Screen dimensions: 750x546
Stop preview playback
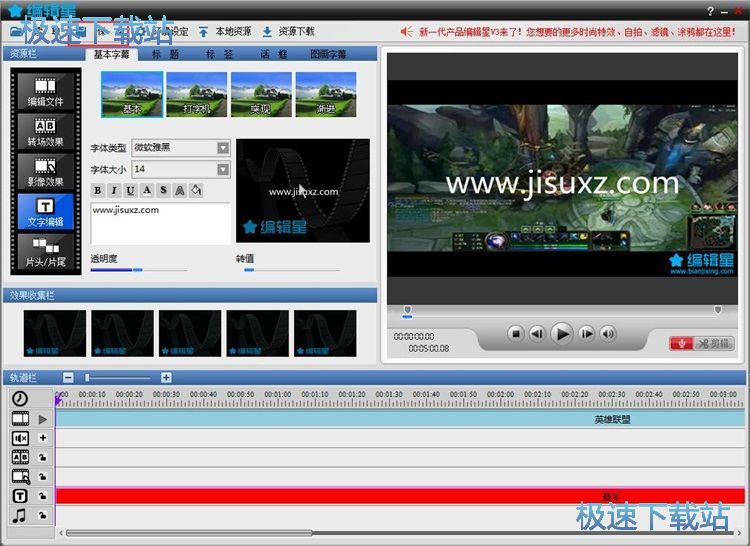[x=516, y=334]
